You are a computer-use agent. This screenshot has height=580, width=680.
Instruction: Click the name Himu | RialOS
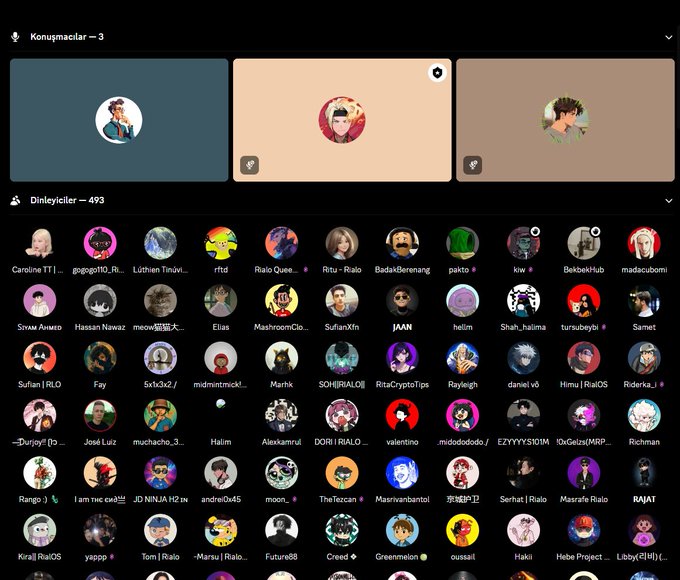583,385
